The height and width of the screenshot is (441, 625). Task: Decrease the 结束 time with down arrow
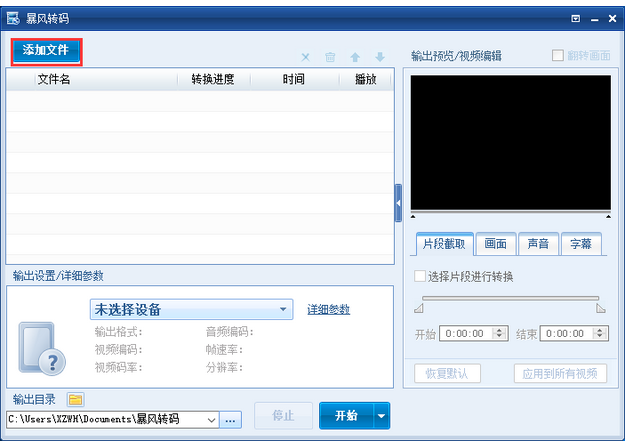tap(600, 337)
